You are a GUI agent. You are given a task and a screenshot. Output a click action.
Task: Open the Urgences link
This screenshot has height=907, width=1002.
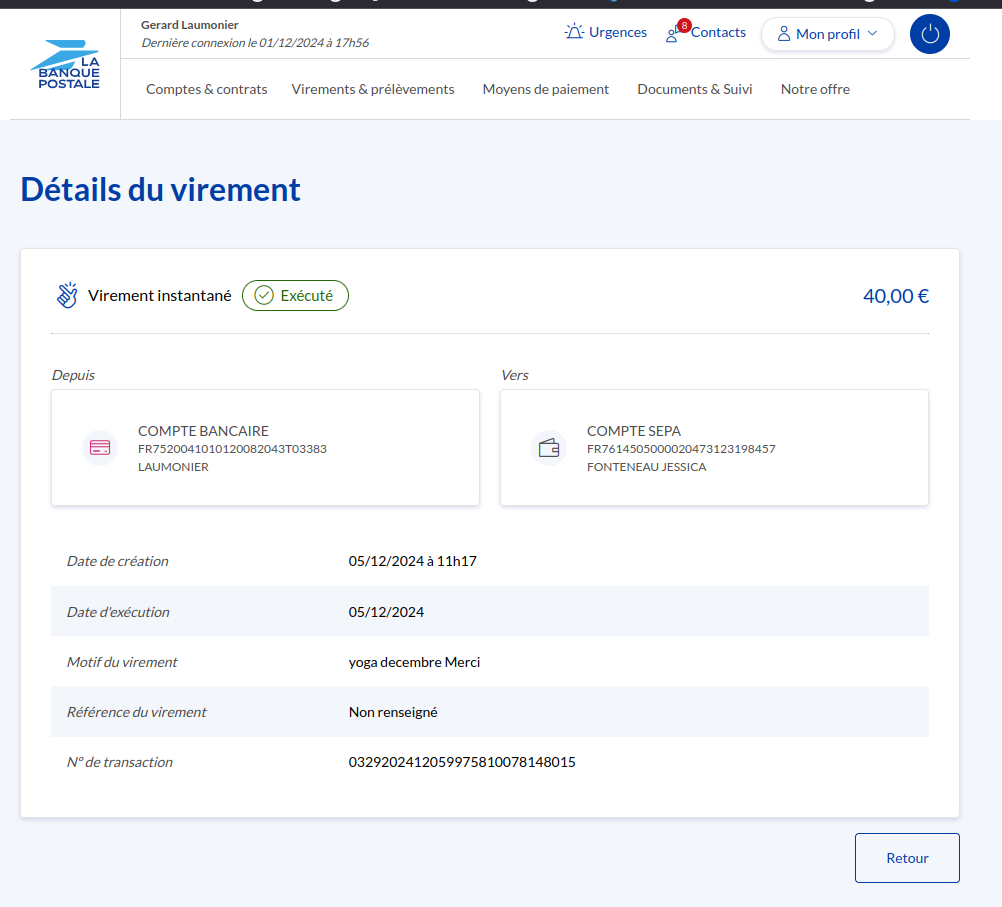[617, 32]
